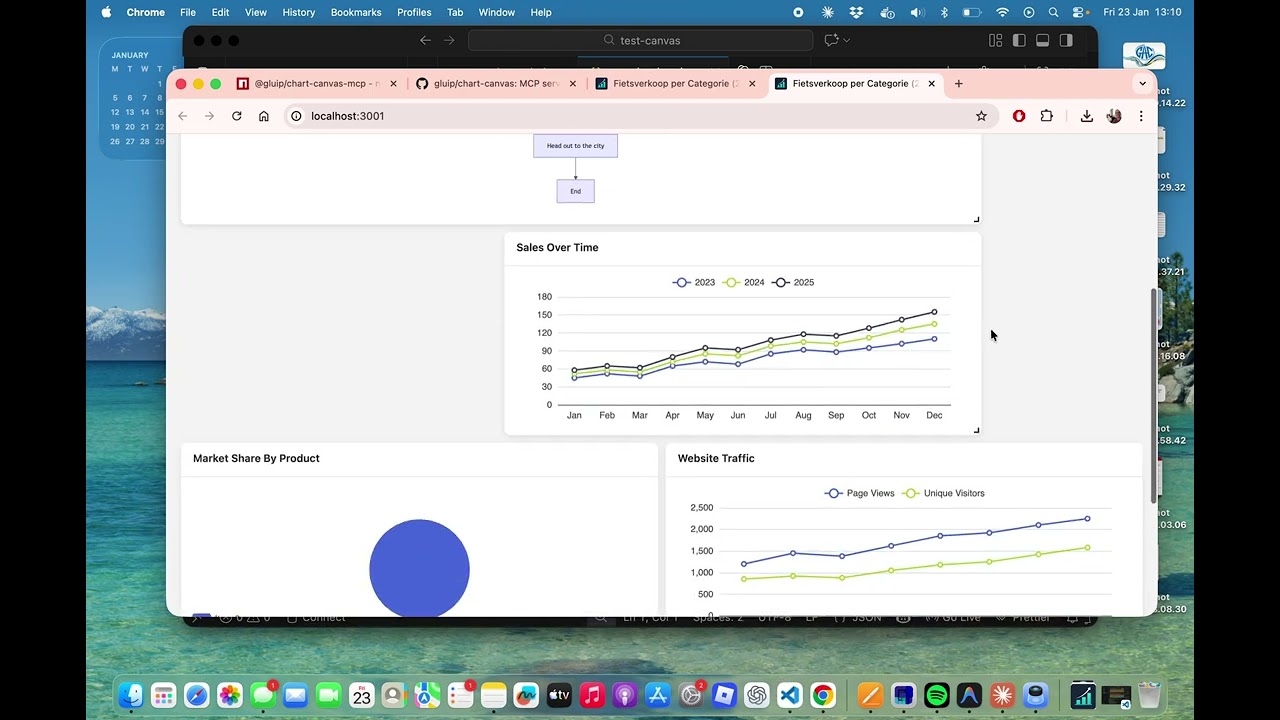Go to Chrome home page icon

point(264,116)
